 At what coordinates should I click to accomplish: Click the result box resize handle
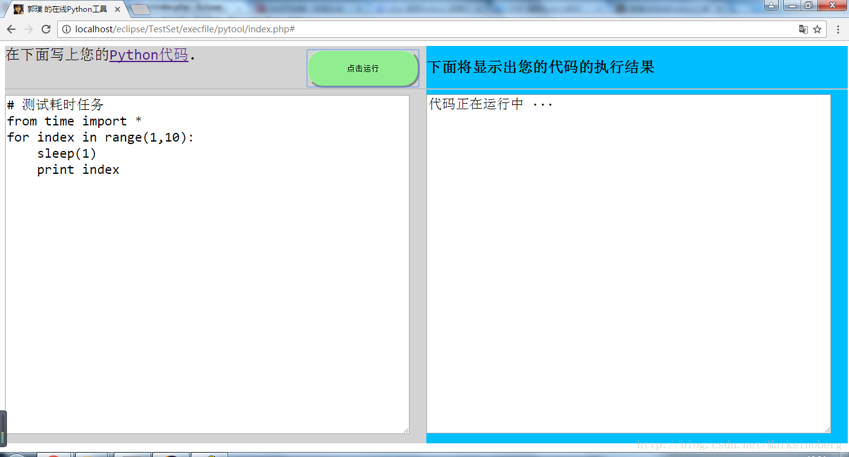point(826,429)
